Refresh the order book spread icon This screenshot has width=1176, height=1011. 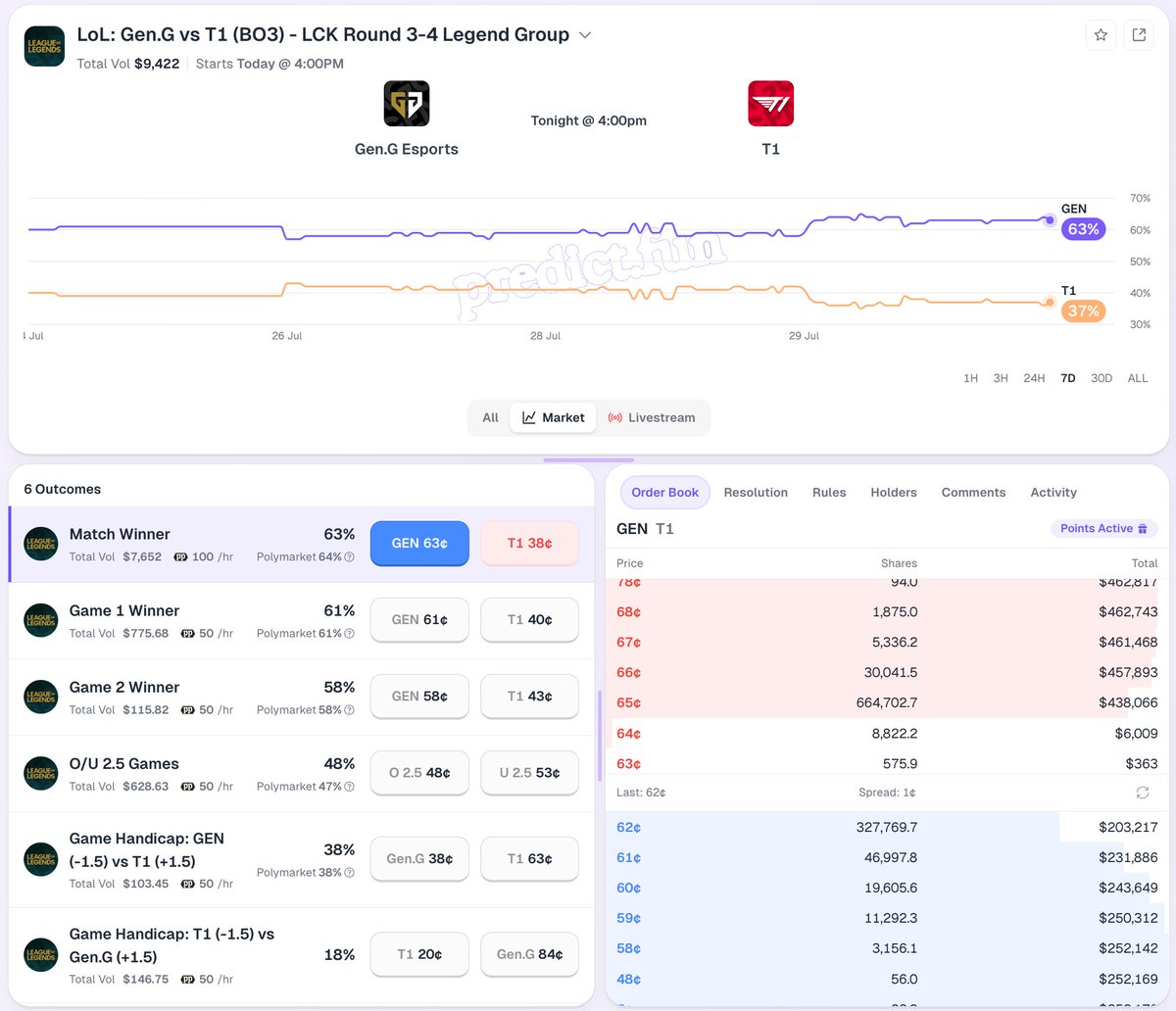(1142, 793)
